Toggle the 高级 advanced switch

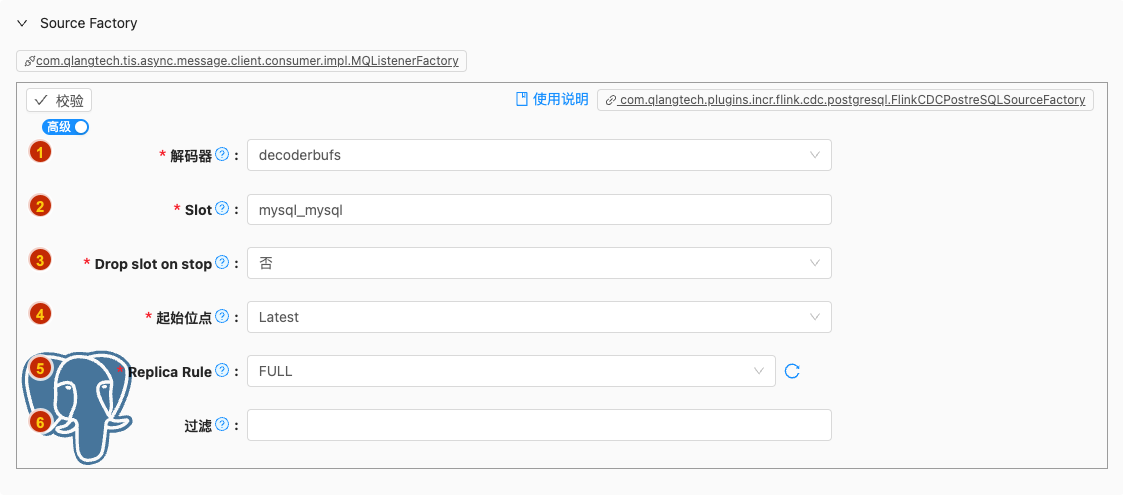pyautogui.click(x=66, y=127)
